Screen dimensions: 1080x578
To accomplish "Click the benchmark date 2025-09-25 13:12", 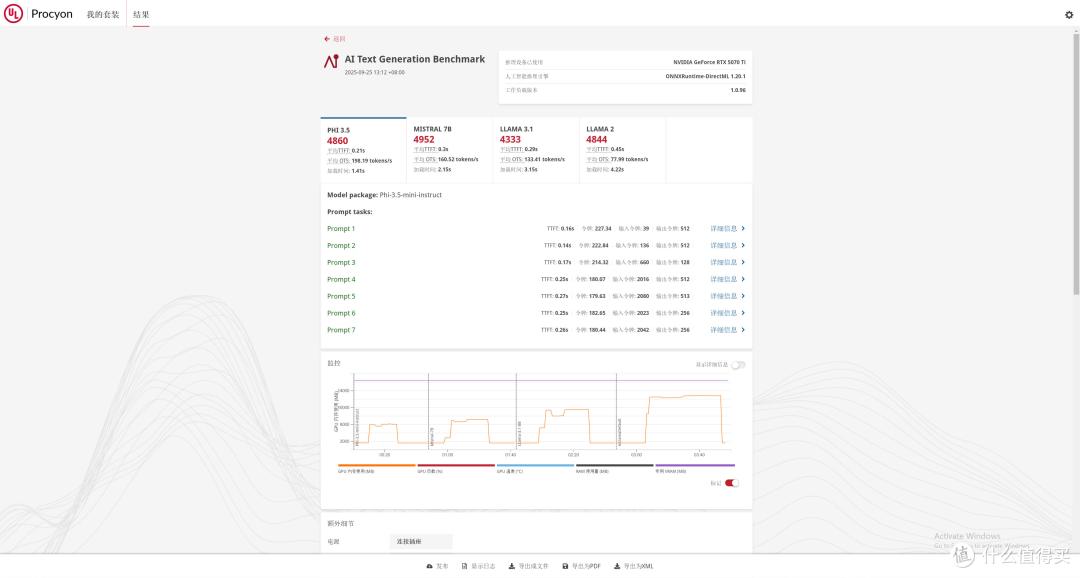I will pyautogui.click(x=375, y=72).
